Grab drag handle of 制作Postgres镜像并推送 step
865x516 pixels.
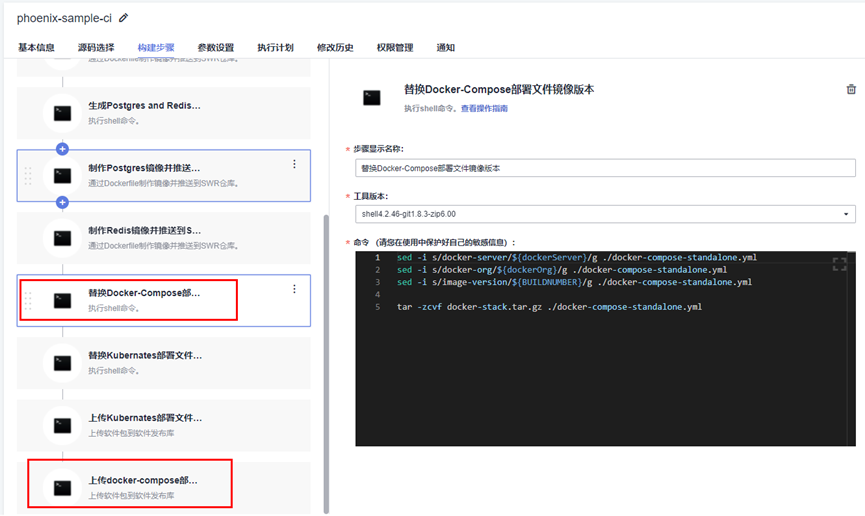point(28,175)
